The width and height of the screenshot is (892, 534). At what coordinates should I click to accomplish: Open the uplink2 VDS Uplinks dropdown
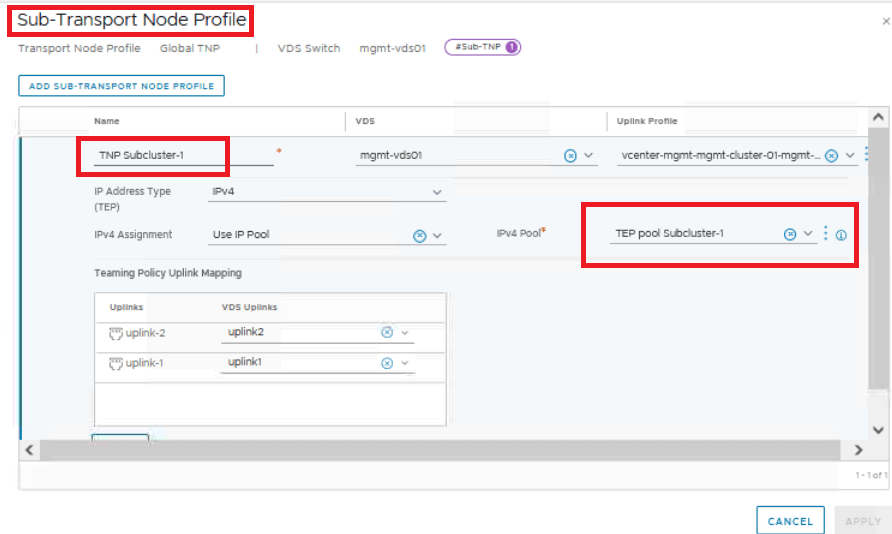click(405, 333)
